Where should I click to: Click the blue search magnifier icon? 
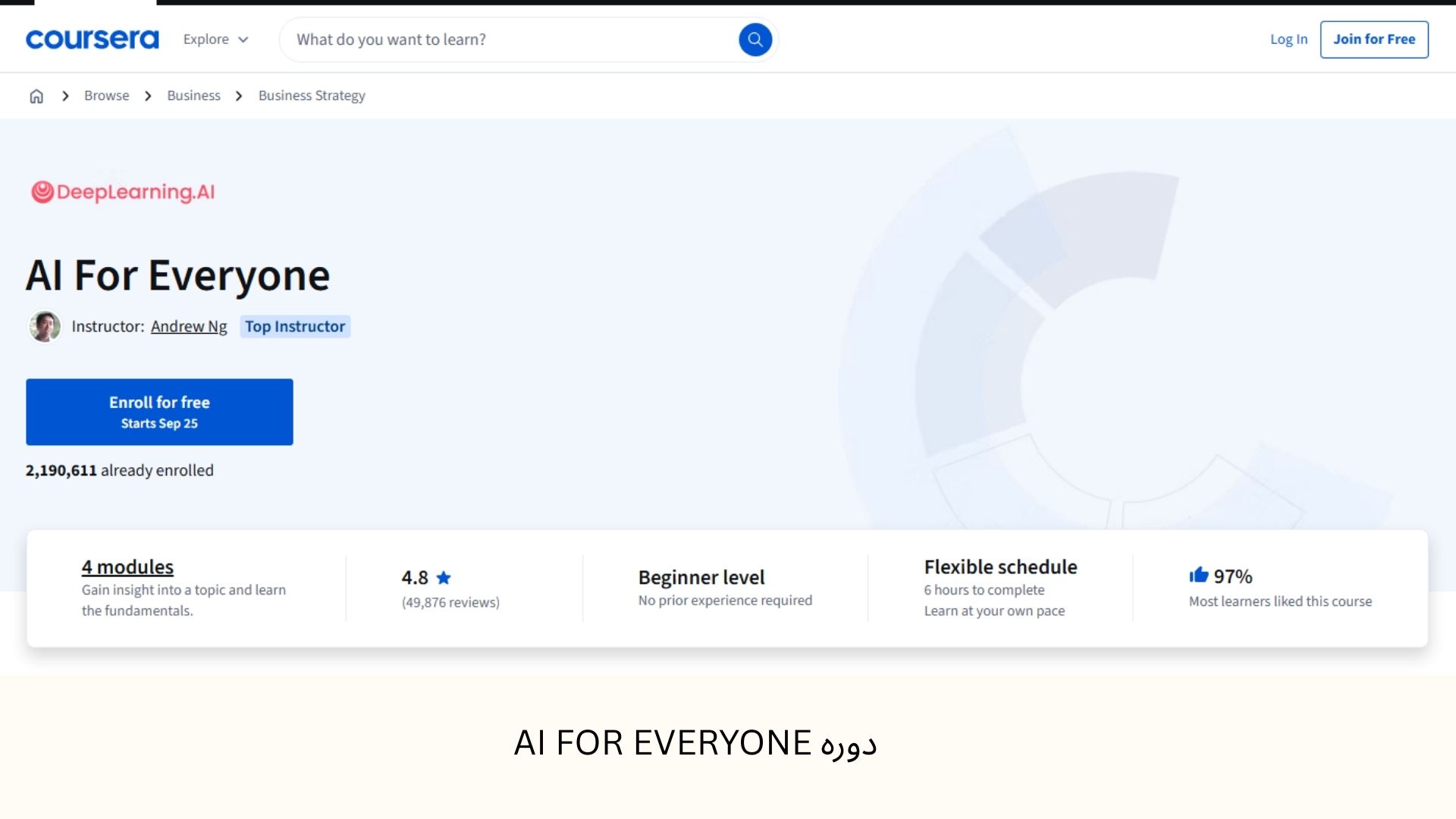pyautogui.click(x=755, y=39)
